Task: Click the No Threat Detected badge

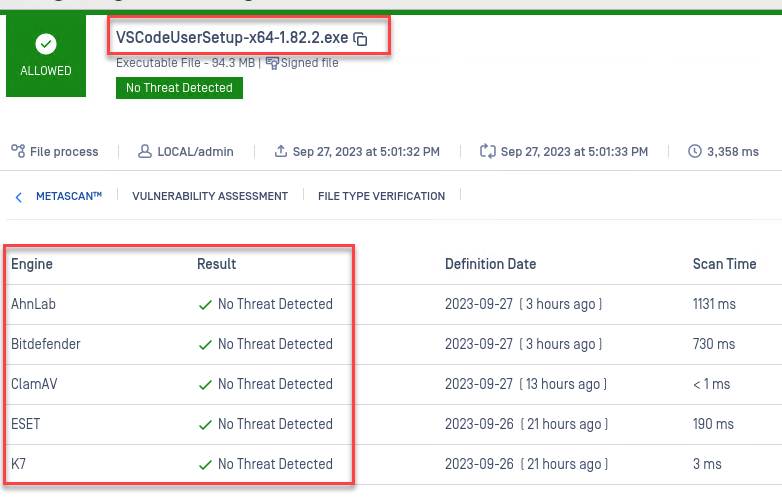Action: pos(179,88)
